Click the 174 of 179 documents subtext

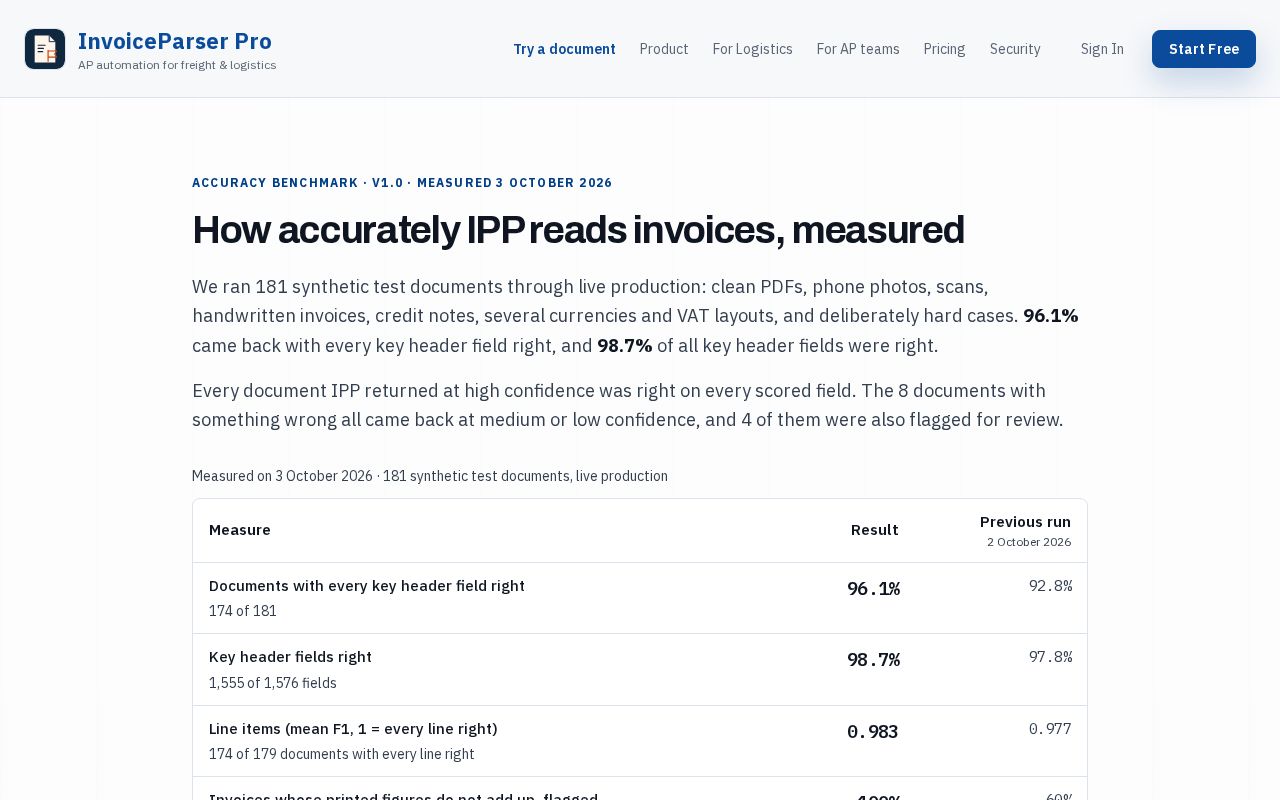click(342, 754)
